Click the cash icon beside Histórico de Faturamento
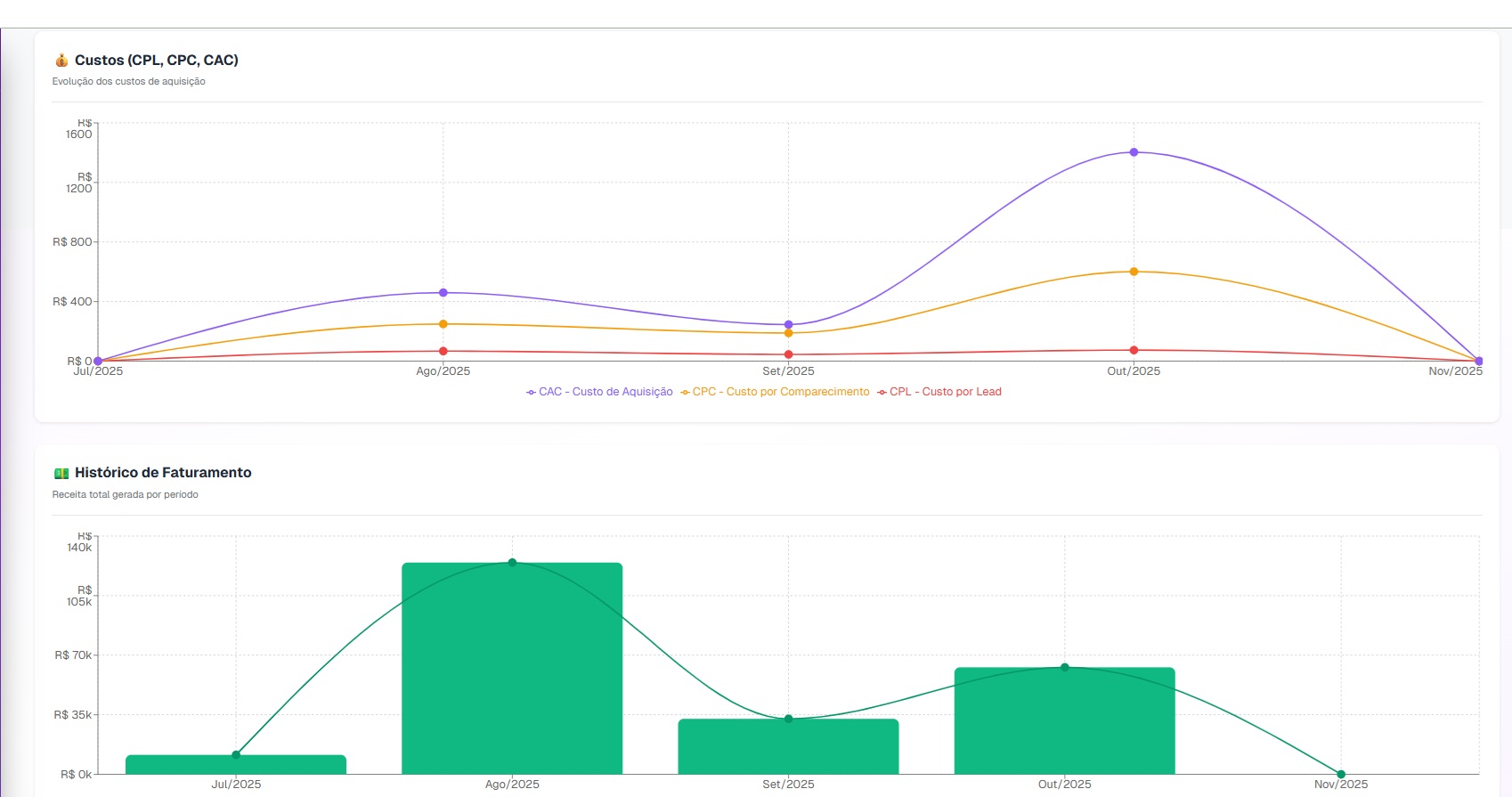 [61, 474]
